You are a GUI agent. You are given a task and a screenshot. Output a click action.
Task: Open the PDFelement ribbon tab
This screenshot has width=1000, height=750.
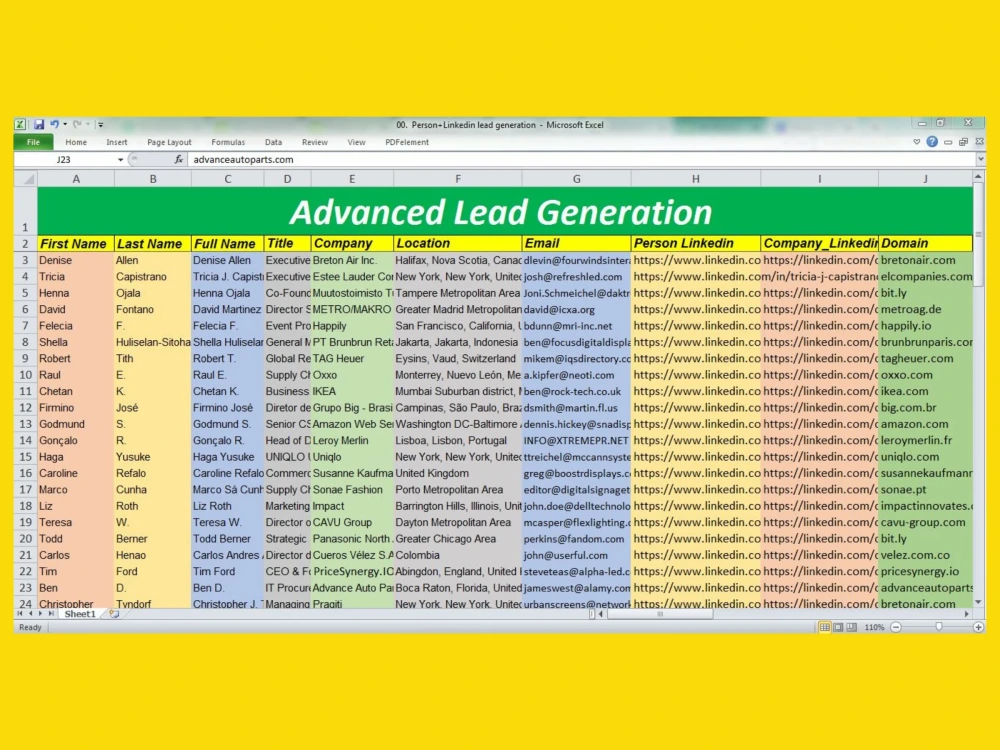407,142
